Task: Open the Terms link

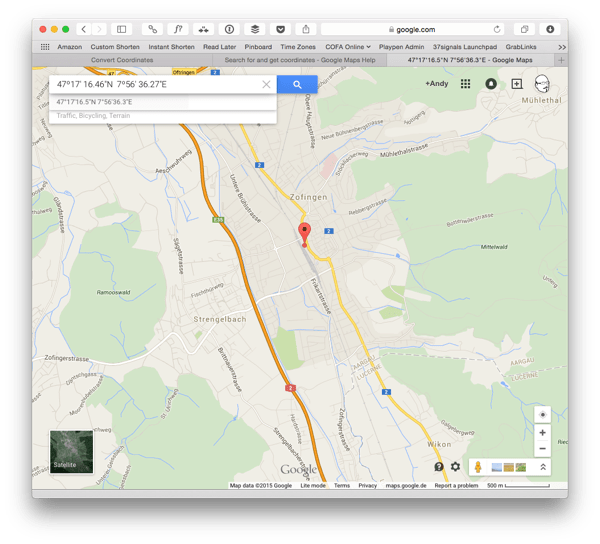Action: click(342, 485)
